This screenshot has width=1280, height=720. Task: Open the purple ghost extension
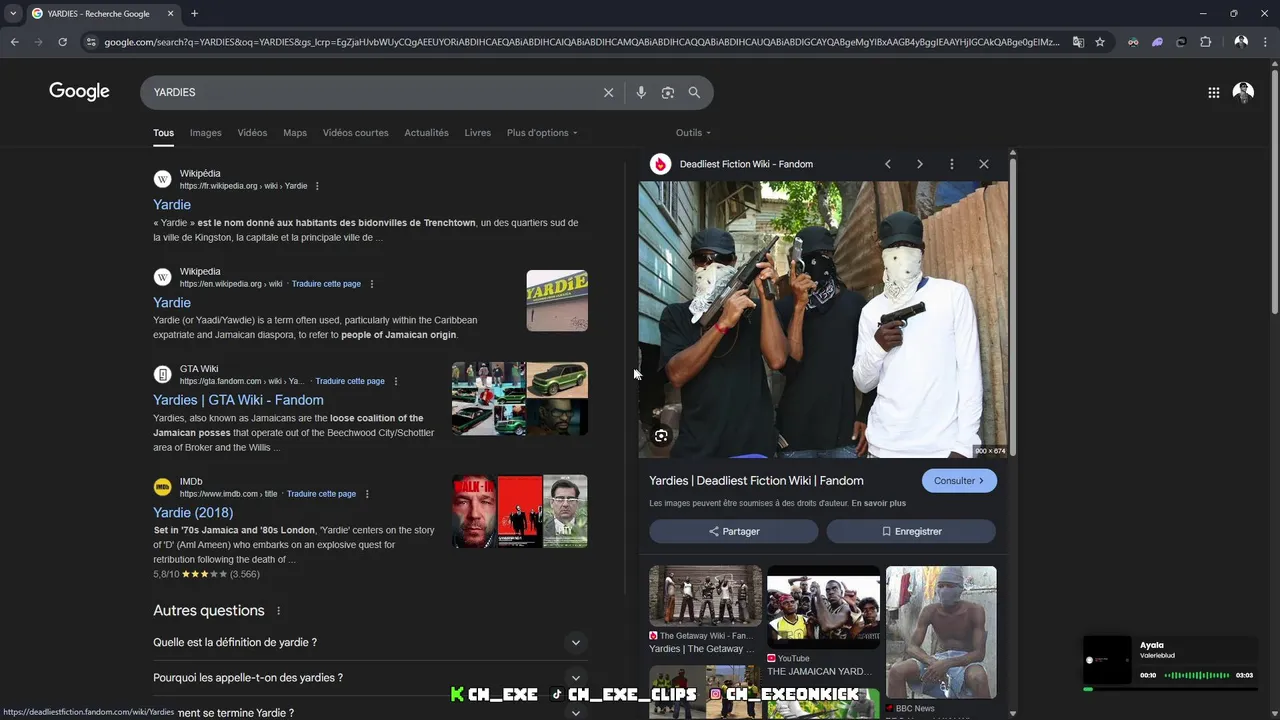point(1157,42)
